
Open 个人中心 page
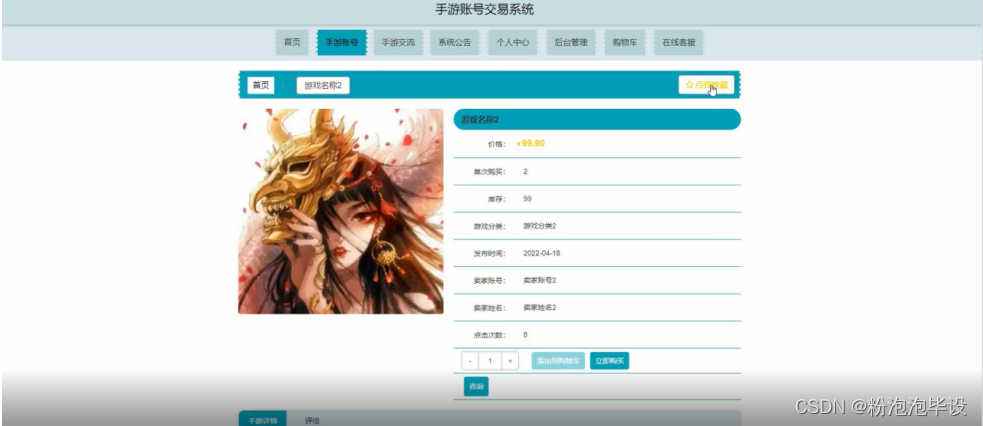click(x=513, y=43)
